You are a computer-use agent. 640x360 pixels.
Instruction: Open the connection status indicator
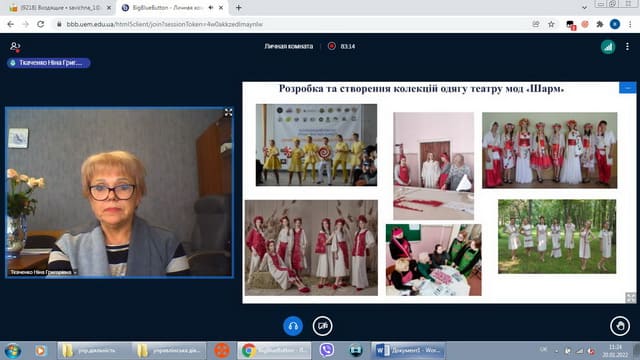tap(608, 47)
